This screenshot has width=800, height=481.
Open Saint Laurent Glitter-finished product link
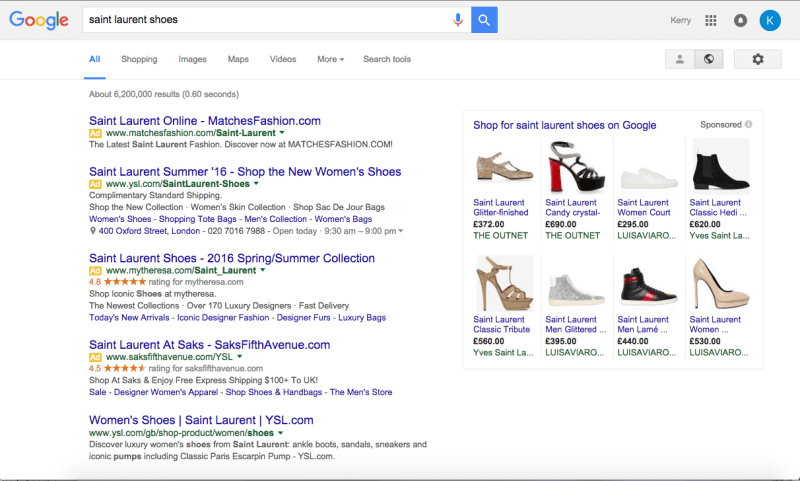(x=501, y=208)
